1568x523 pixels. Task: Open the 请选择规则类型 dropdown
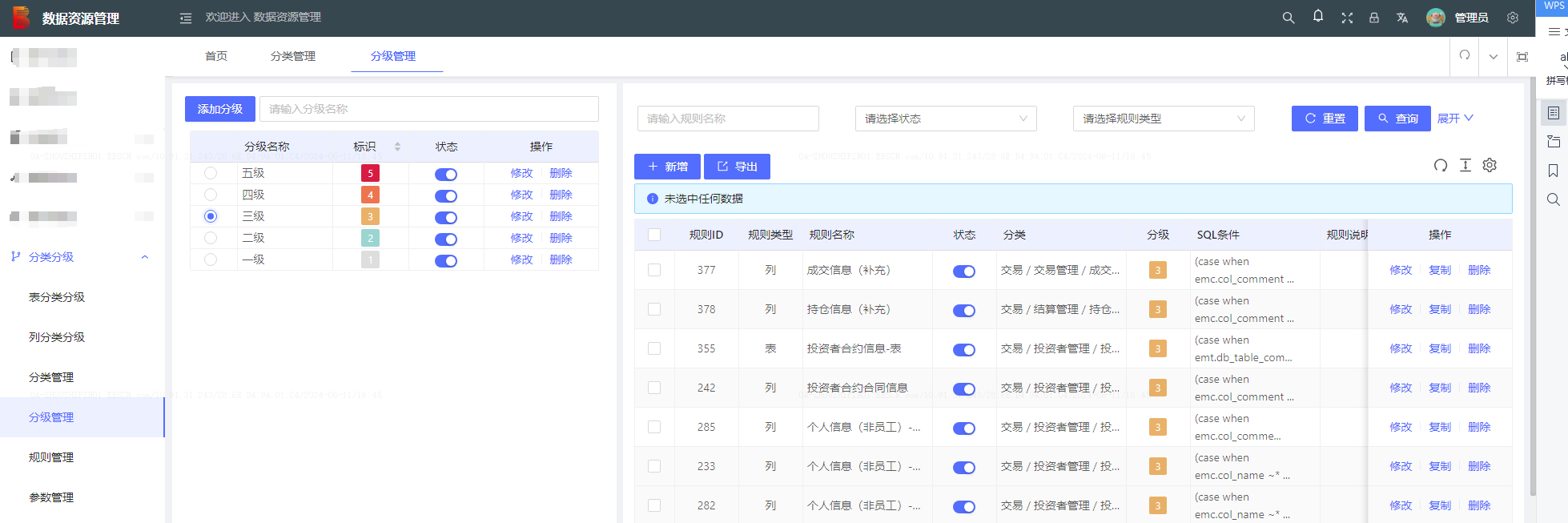click(1164, 119)
